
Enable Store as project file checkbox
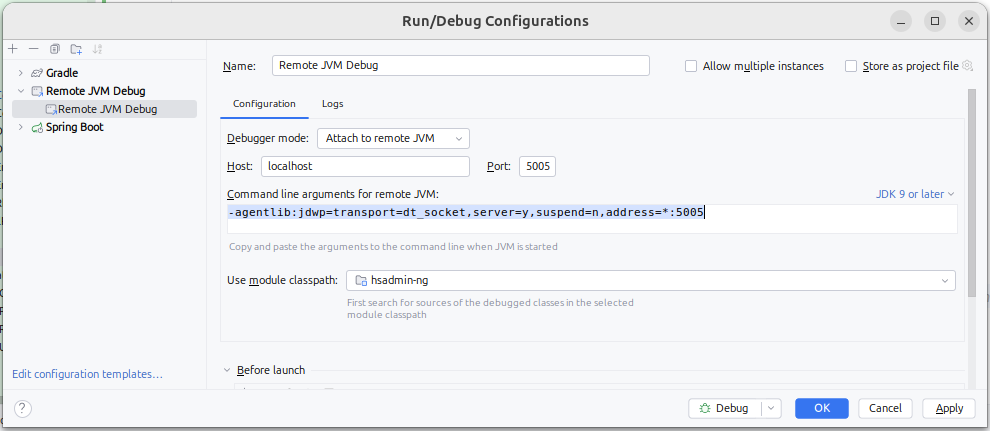pyautogui.click(x=851, y=66)
